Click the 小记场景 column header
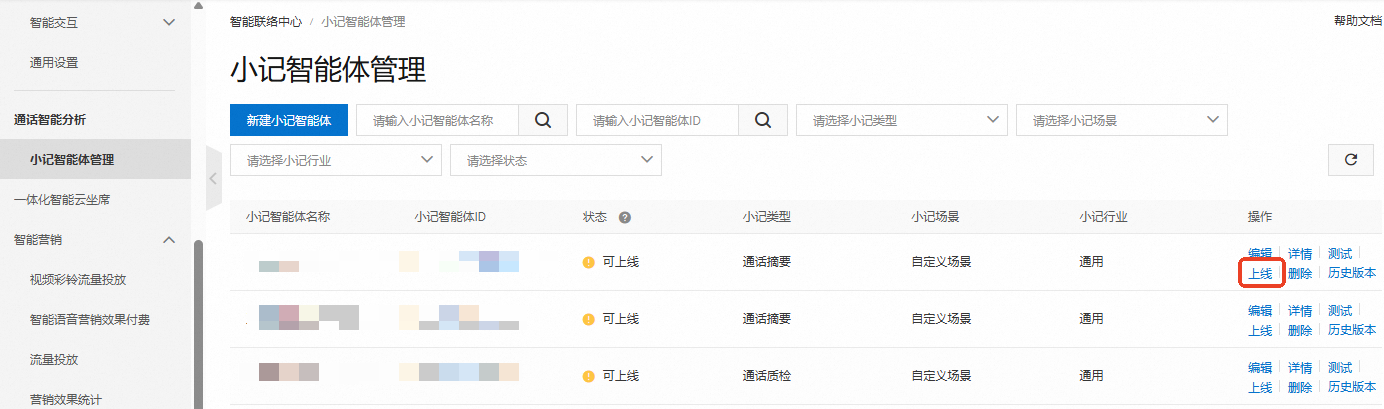 point(935,217)
